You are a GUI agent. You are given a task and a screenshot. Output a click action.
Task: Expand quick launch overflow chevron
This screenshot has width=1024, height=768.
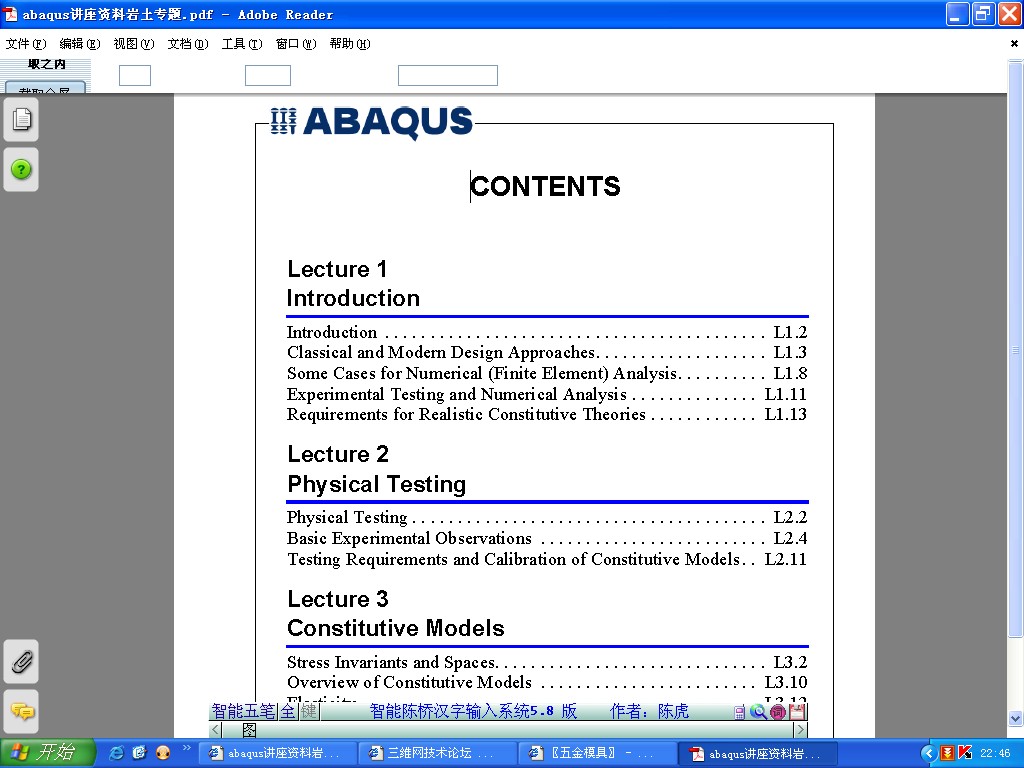click(186, 748)
